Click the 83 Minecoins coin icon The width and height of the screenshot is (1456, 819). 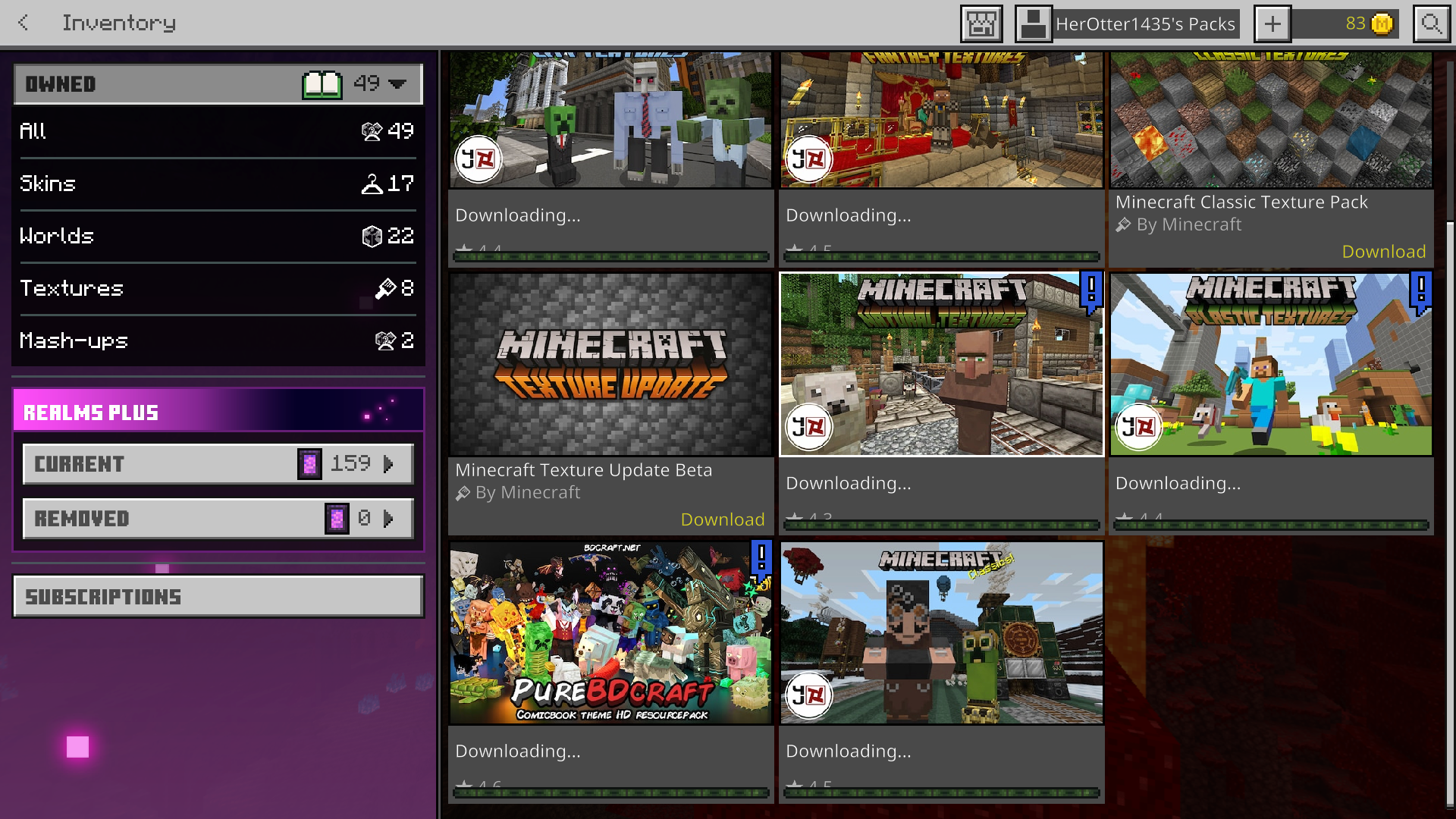coord(1382,24)
